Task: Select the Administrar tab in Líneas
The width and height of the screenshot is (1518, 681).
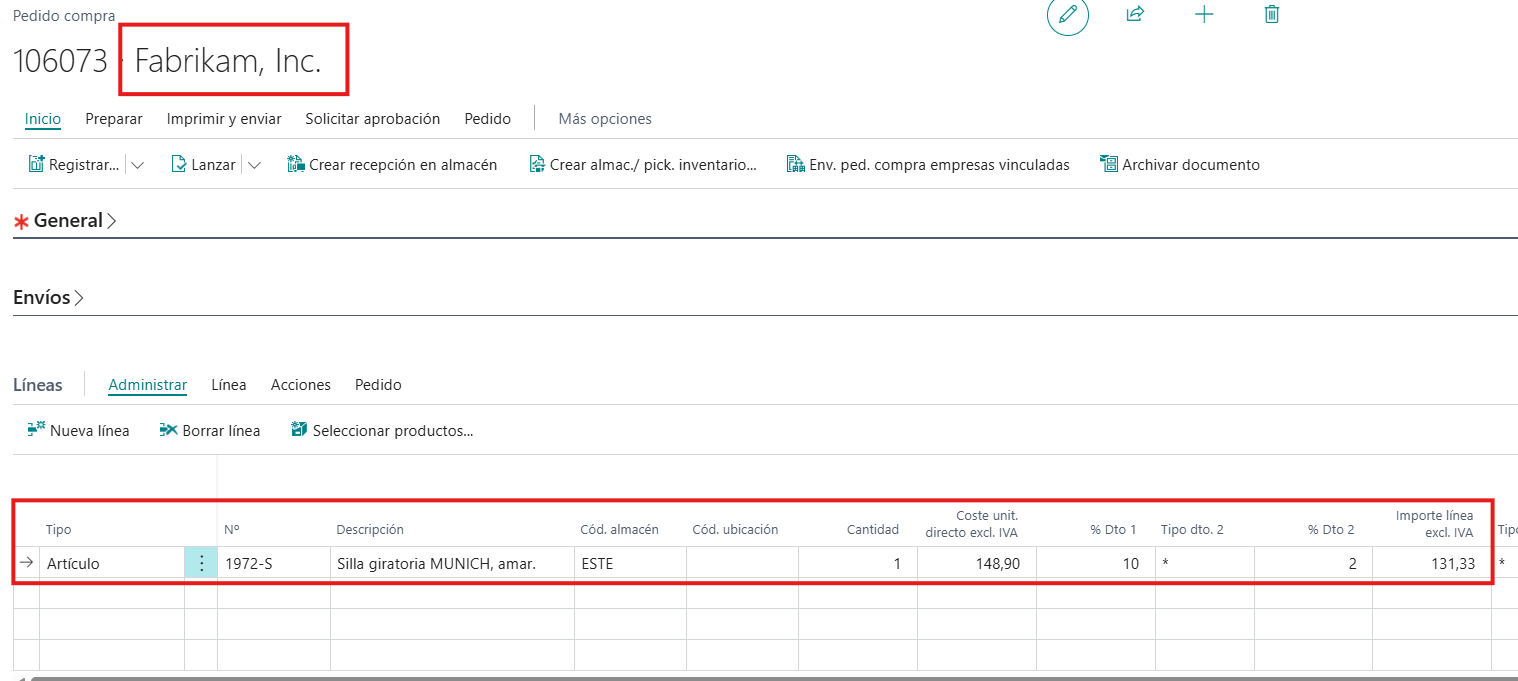Action: click(x=148, y=385)
